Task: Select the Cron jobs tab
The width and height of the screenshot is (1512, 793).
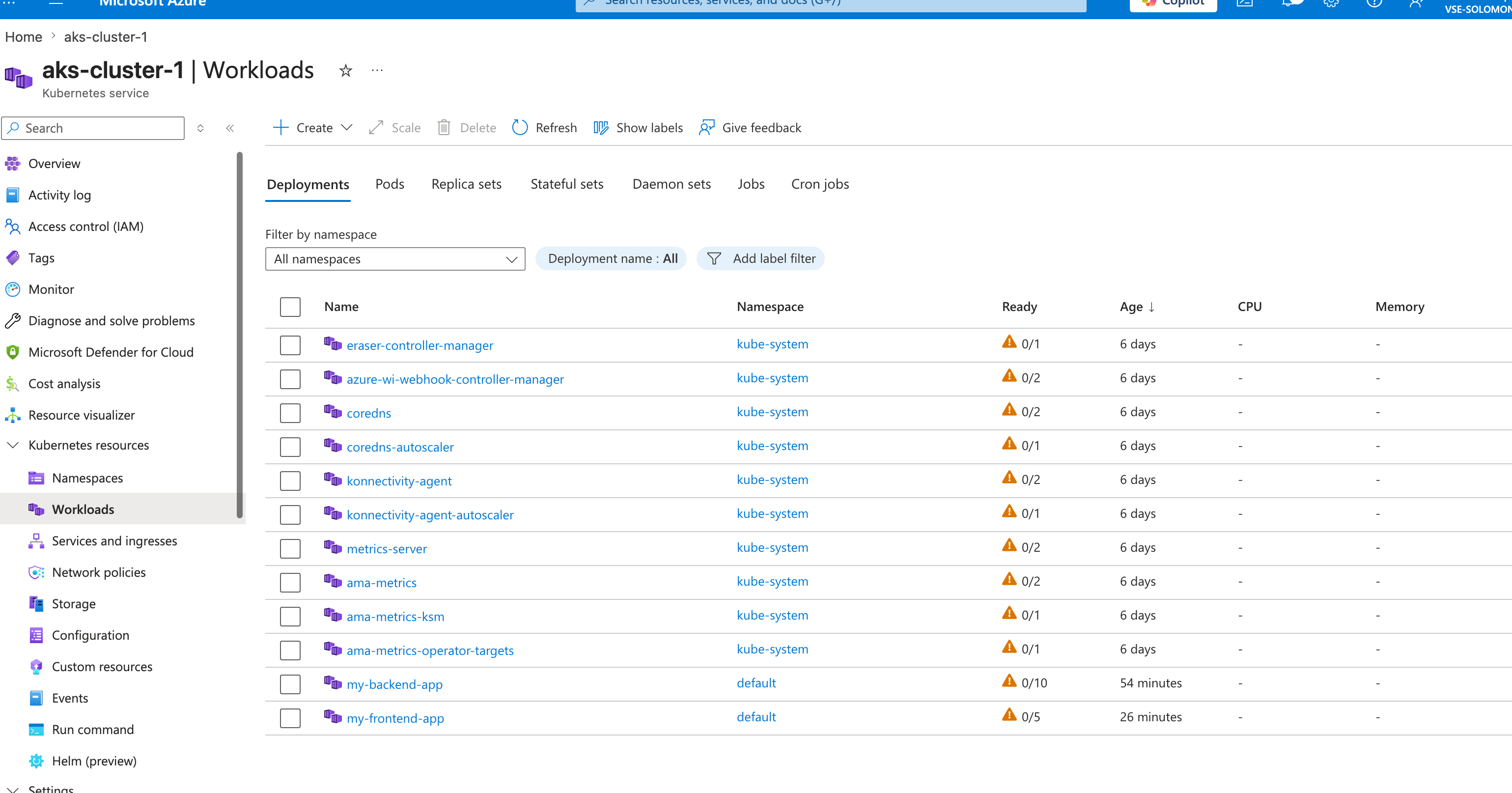Action: tap(820, 184)
